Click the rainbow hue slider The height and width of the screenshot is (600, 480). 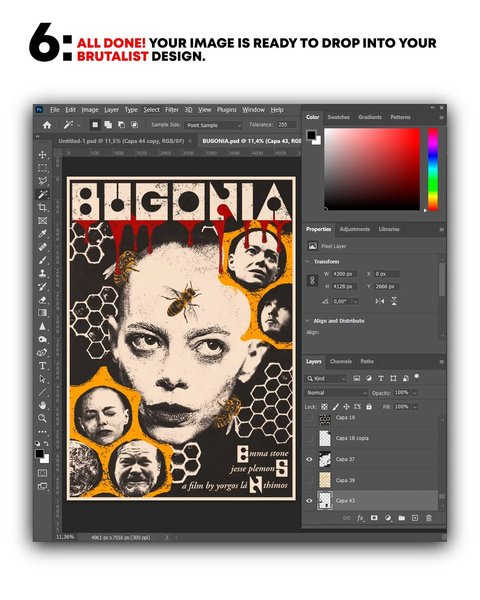(433, 169)
